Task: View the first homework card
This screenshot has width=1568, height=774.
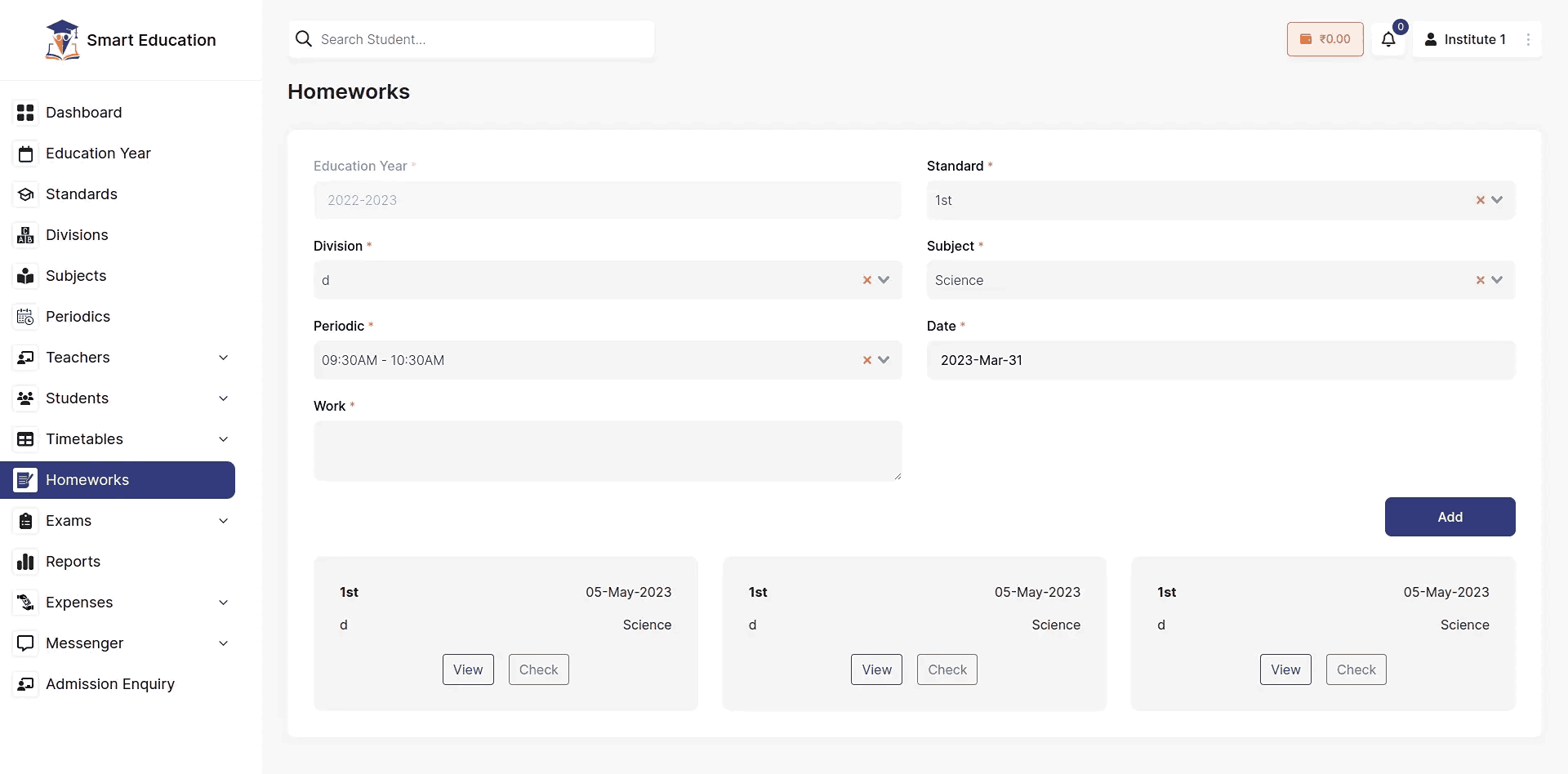Action: point(468,669)
